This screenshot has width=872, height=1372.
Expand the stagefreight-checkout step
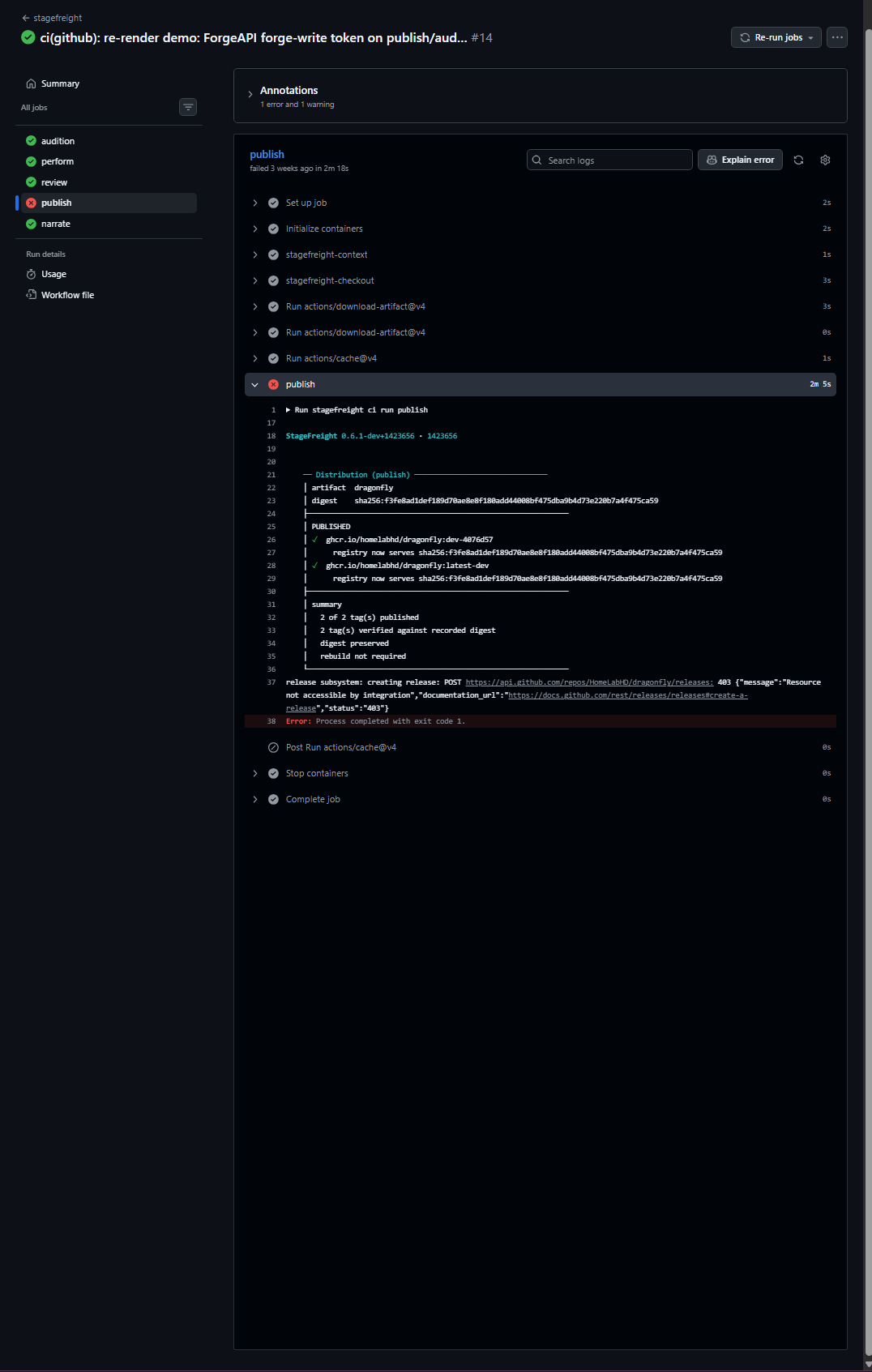541,280
